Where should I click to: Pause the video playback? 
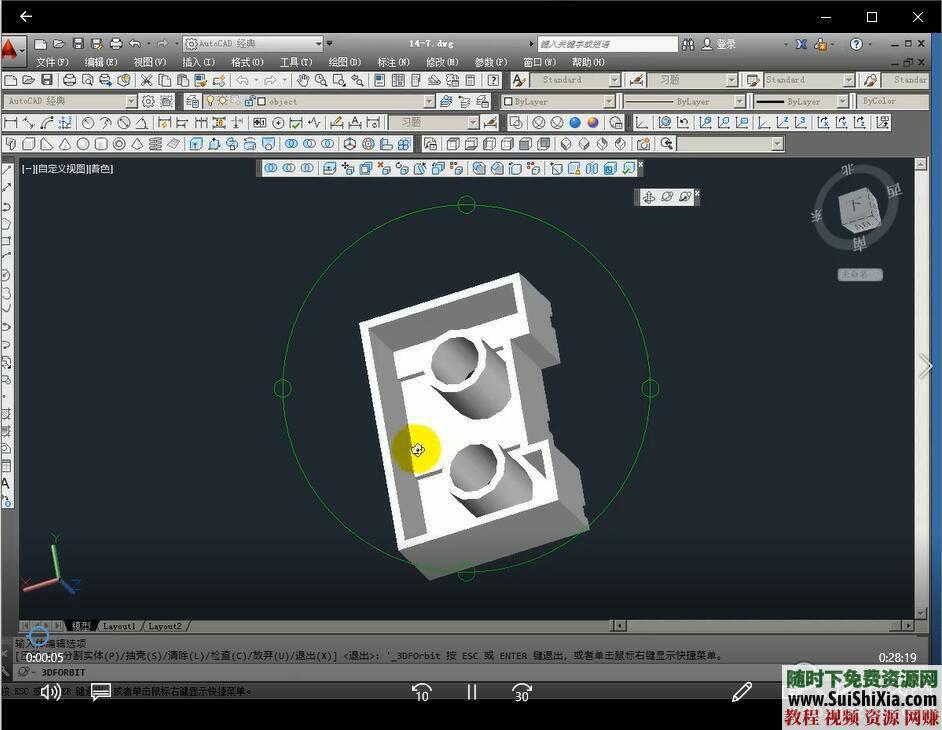[471, 692]
